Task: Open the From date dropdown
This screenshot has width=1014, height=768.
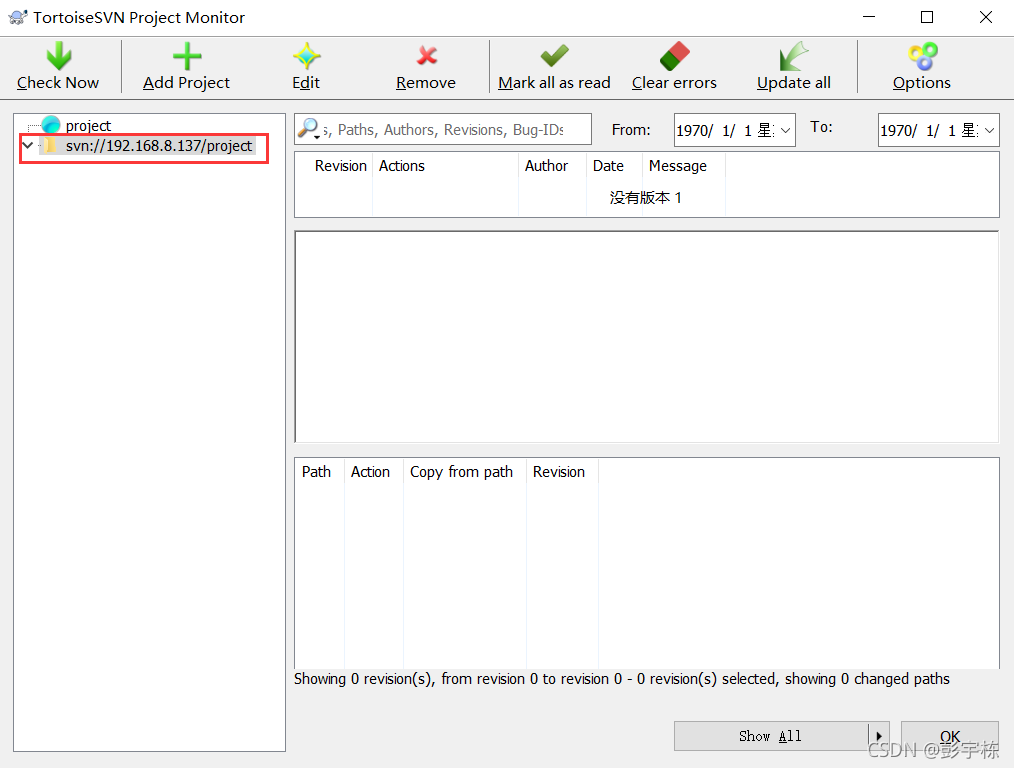Action: click(786, 131)
